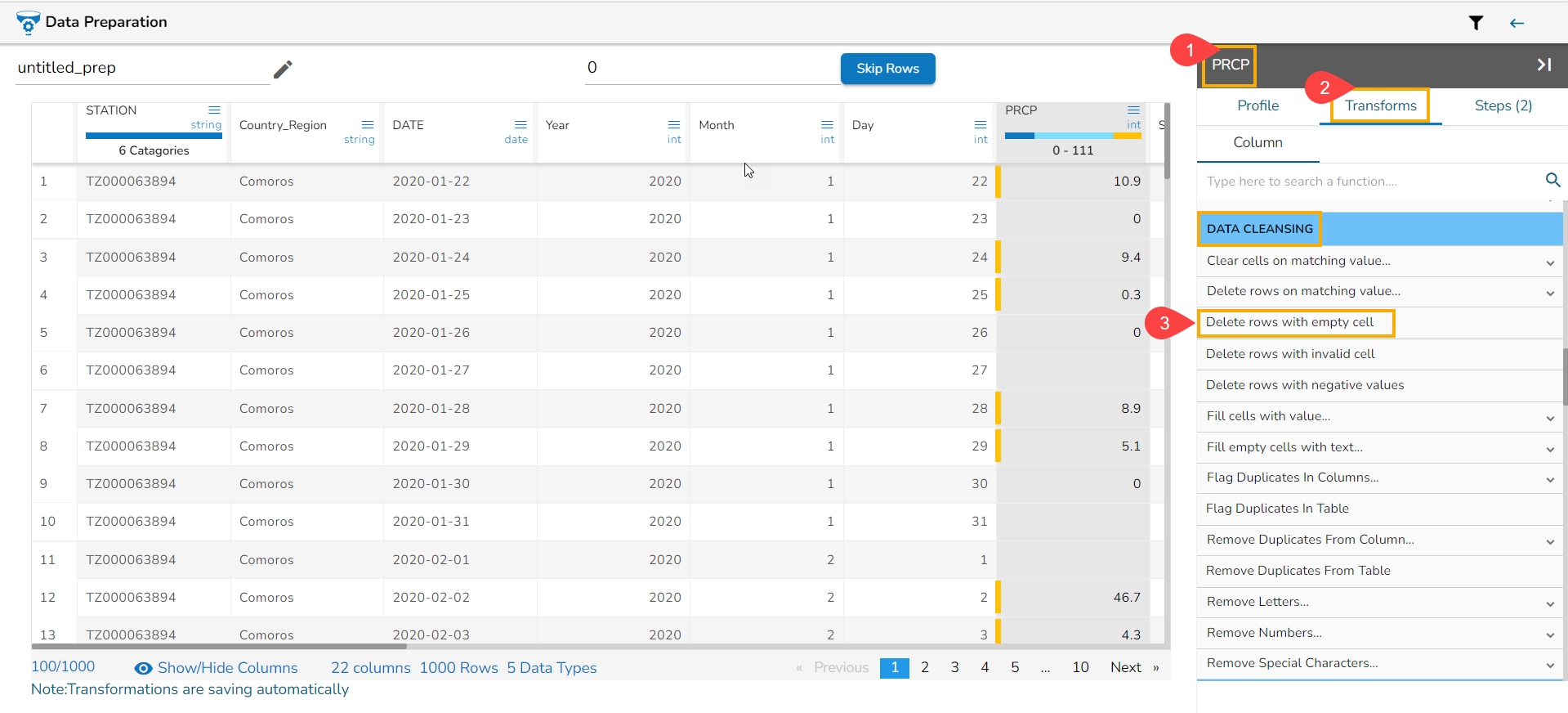The image size is (1568, 713).
Task: Expand Remove Letters dropdown arrow
Action: coord(1549,603)
